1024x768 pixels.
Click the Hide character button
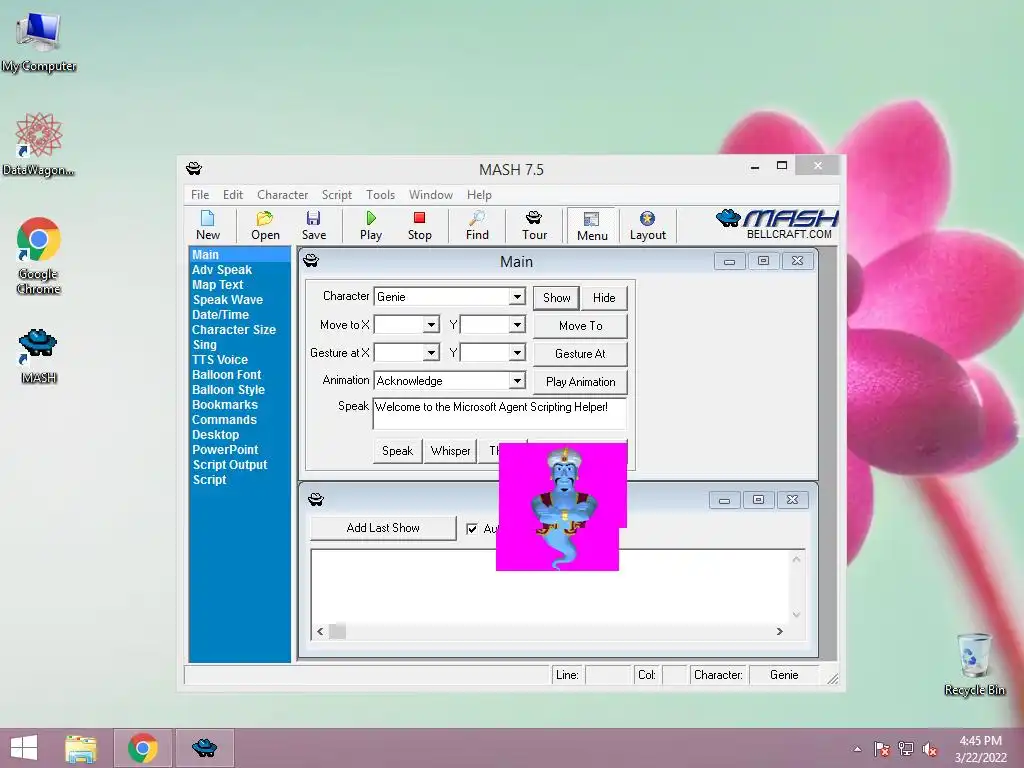click(604, 298)
